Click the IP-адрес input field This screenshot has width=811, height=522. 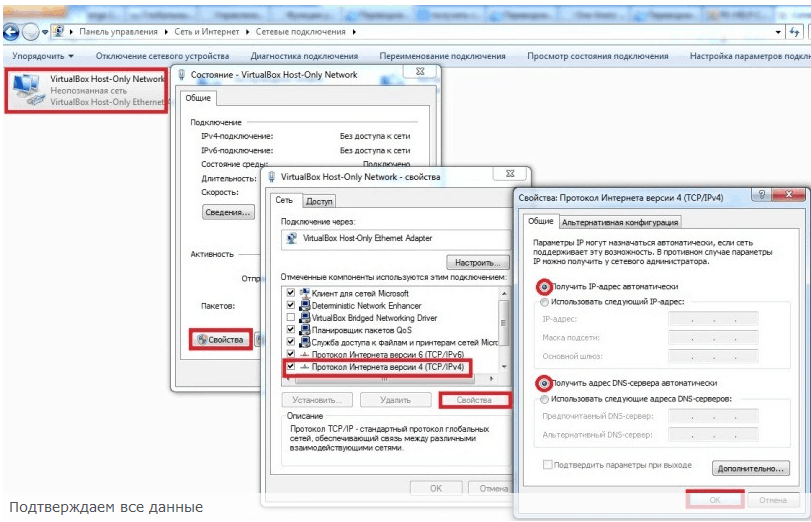(713, 319)
